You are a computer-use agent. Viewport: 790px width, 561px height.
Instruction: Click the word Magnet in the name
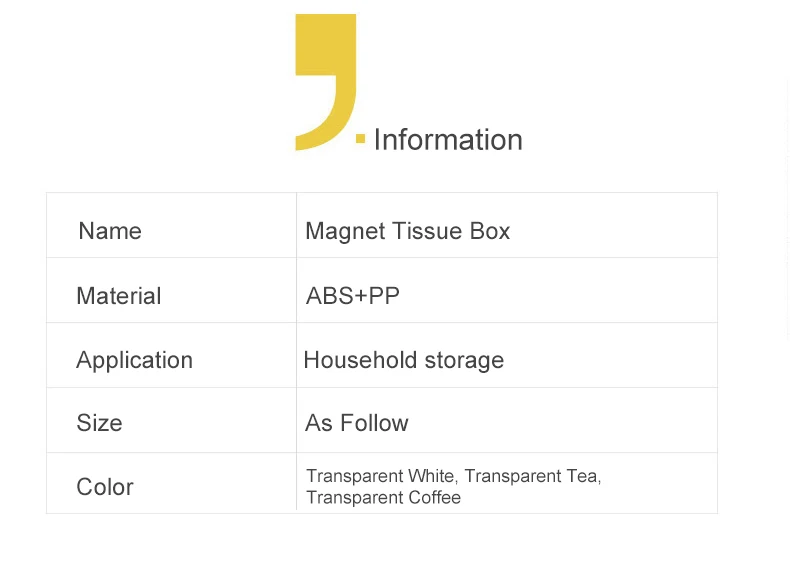[x=345, y=231]
